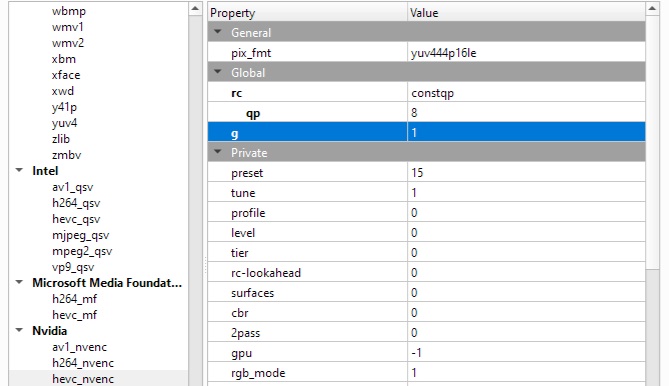669x386 pixels.
Task: Click the property panel scroll-up arrow
Action: click(x=652, y=9)
